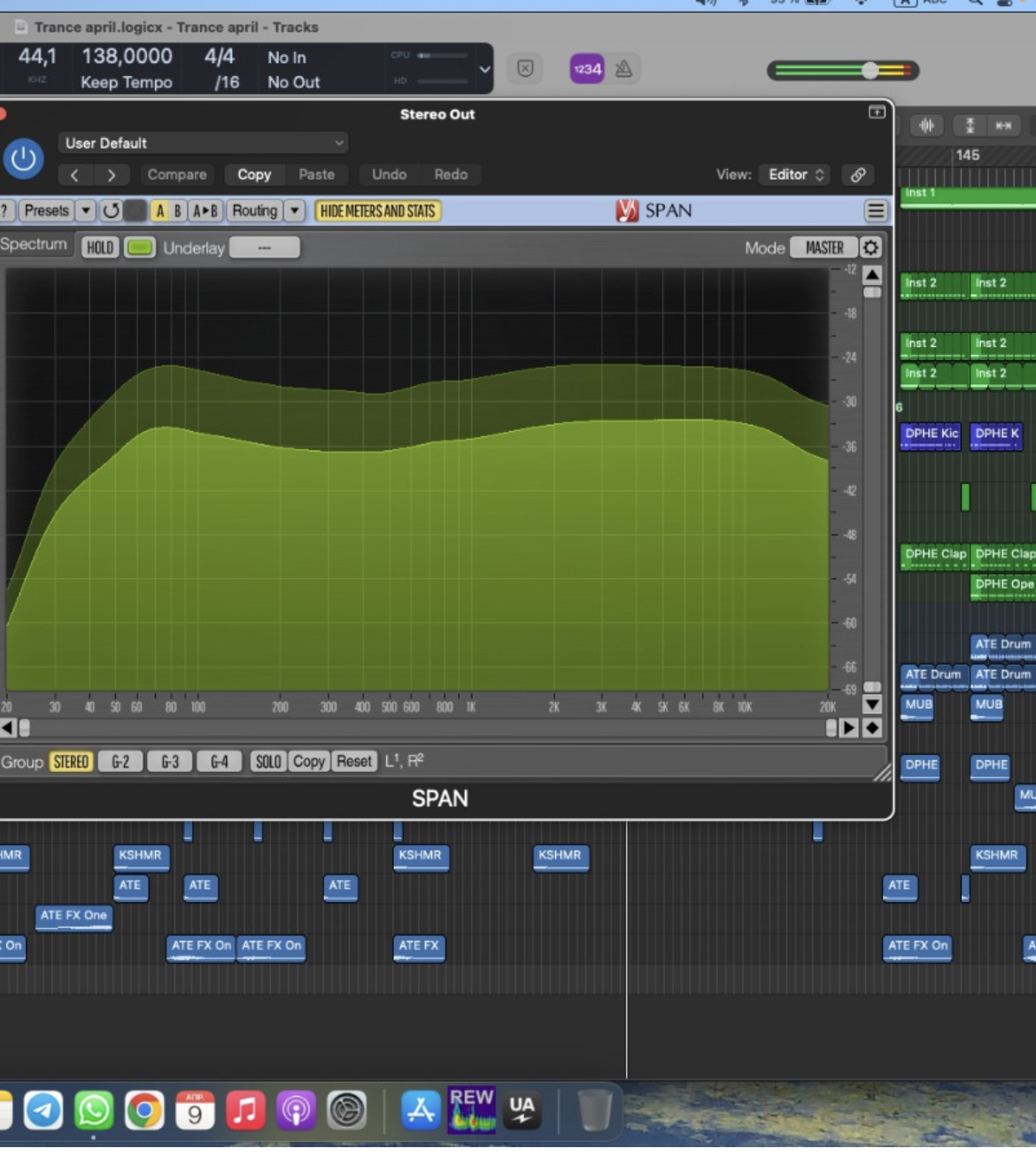Toggle the SPAN plugin power button
Image resolution: width=1036 pixels, height=1156 pixels.
click(23, 159)
